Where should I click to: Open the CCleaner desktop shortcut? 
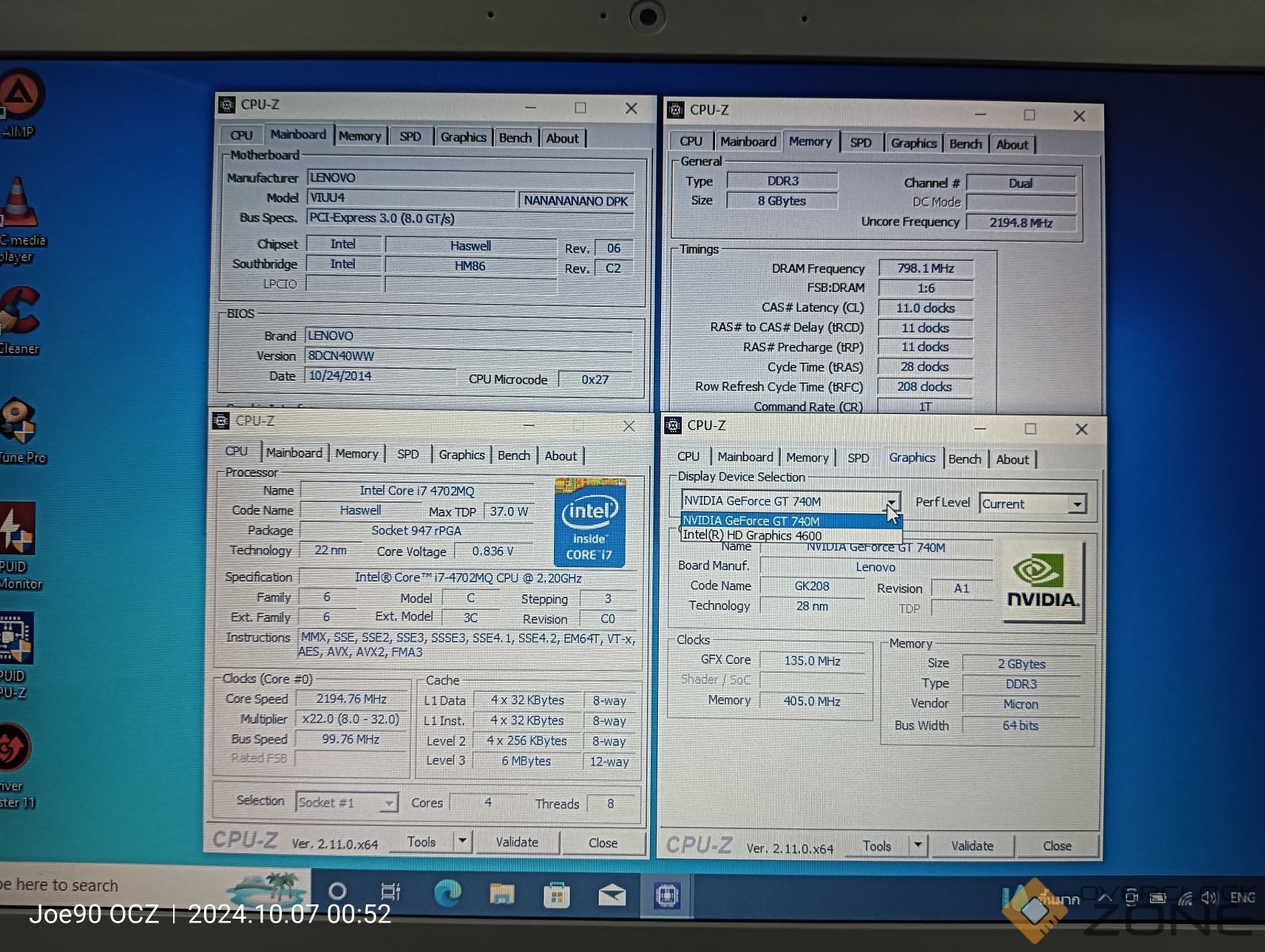pyautogui.click(x=19, y=320)
